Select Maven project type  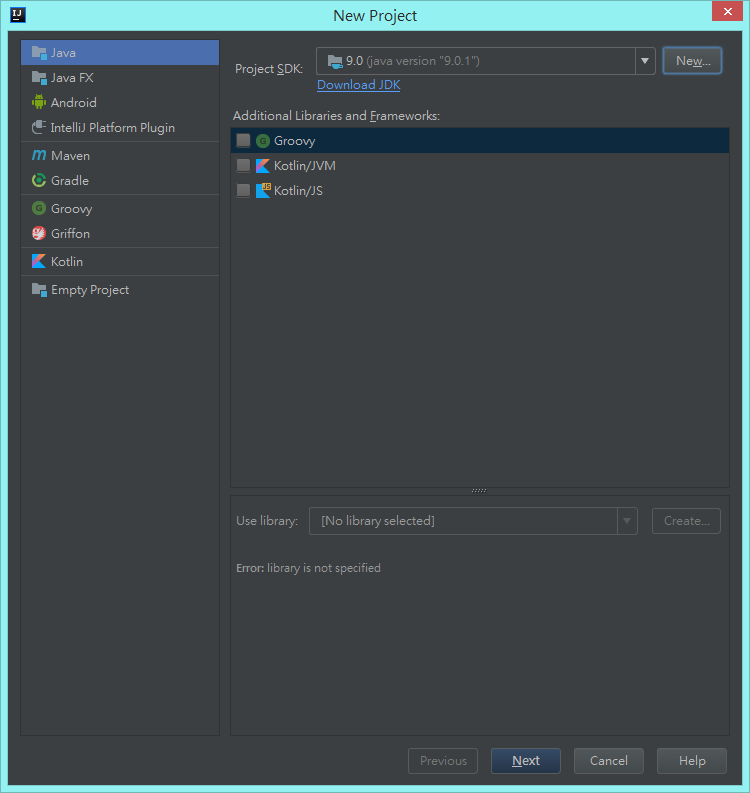click(120, 155)
